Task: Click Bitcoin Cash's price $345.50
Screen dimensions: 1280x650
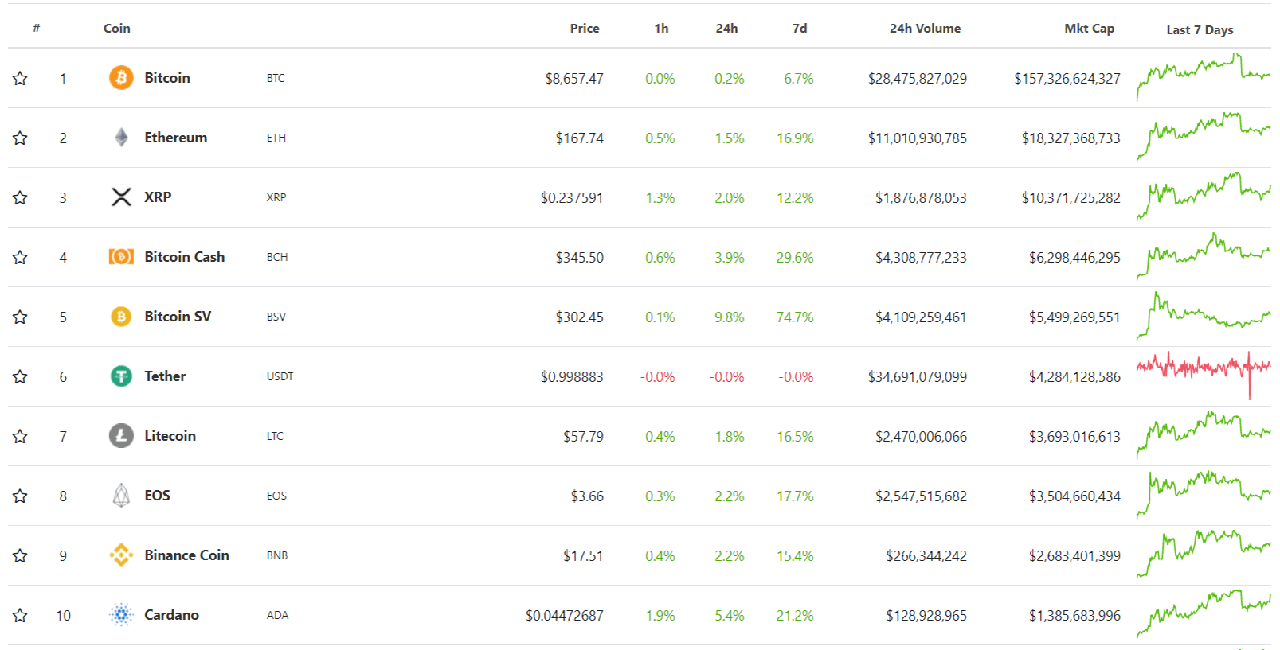Action: (x=580, y=257)
